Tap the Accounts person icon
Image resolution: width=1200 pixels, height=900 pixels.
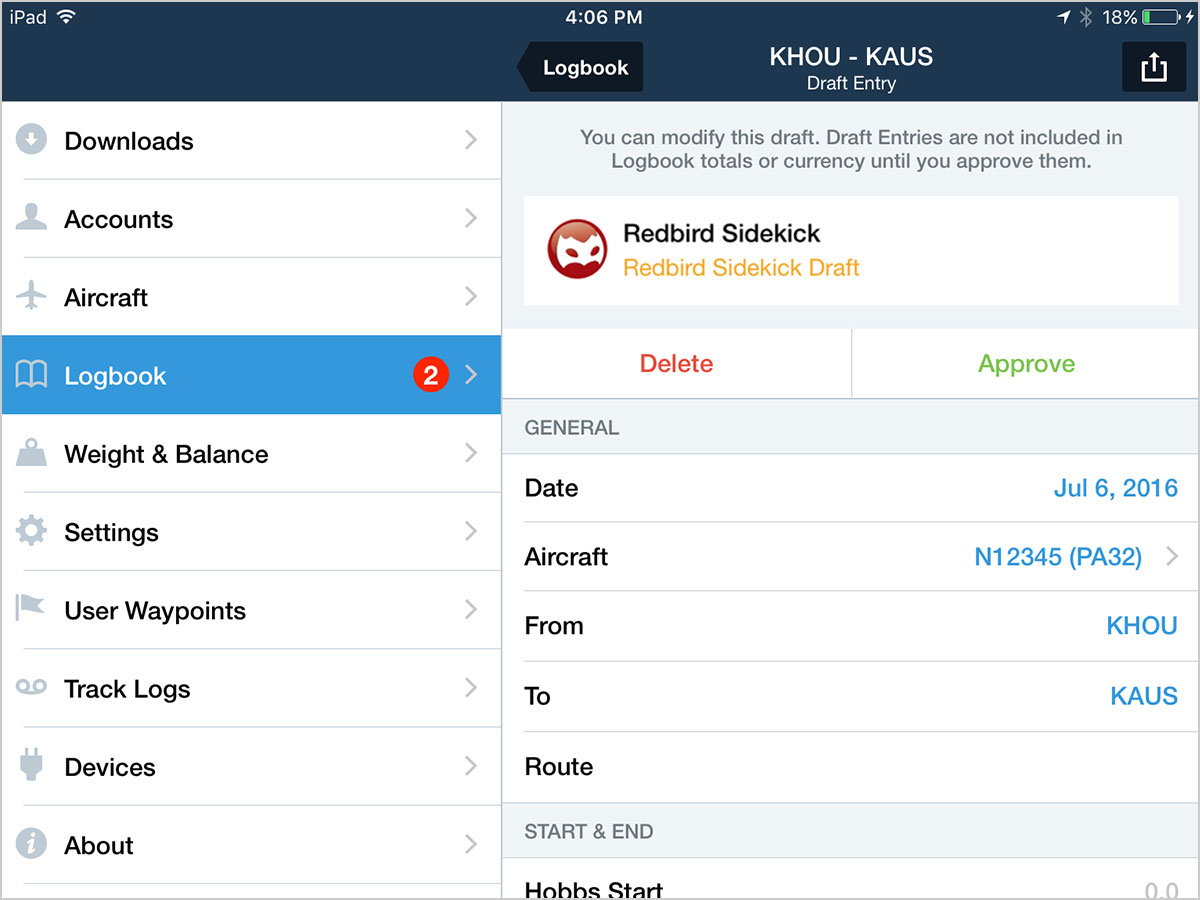click(31, 218)
